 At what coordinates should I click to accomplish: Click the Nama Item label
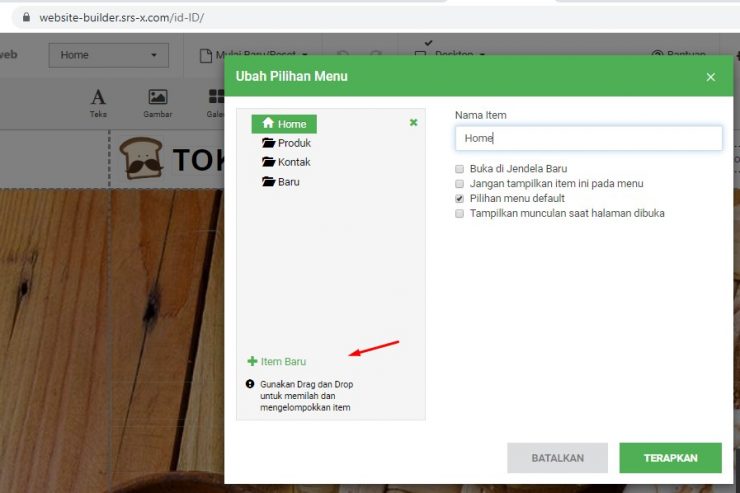coord(480,115)
